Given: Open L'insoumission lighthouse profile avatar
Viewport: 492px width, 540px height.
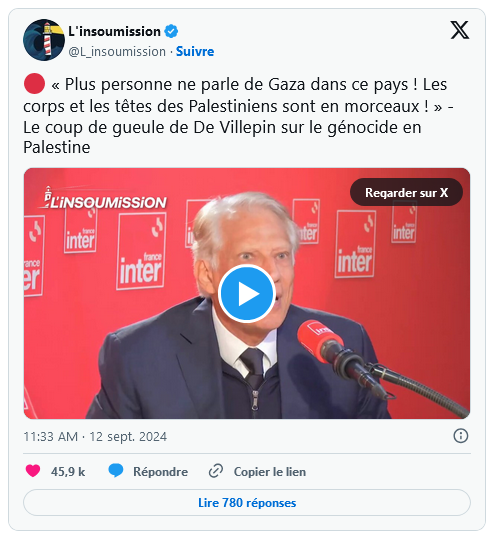Looking at the screenshot, I should point(44,40).
